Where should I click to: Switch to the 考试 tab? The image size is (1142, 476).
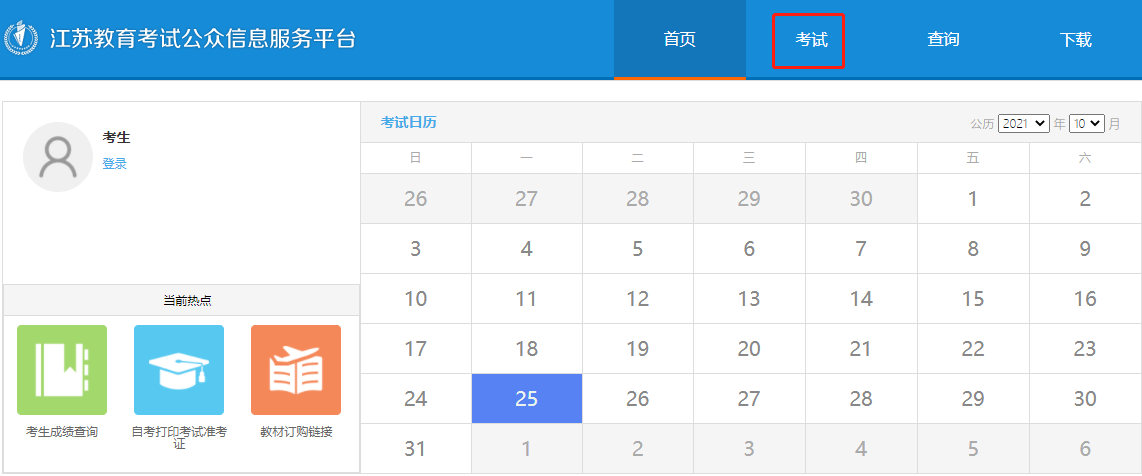coord(811,40)
